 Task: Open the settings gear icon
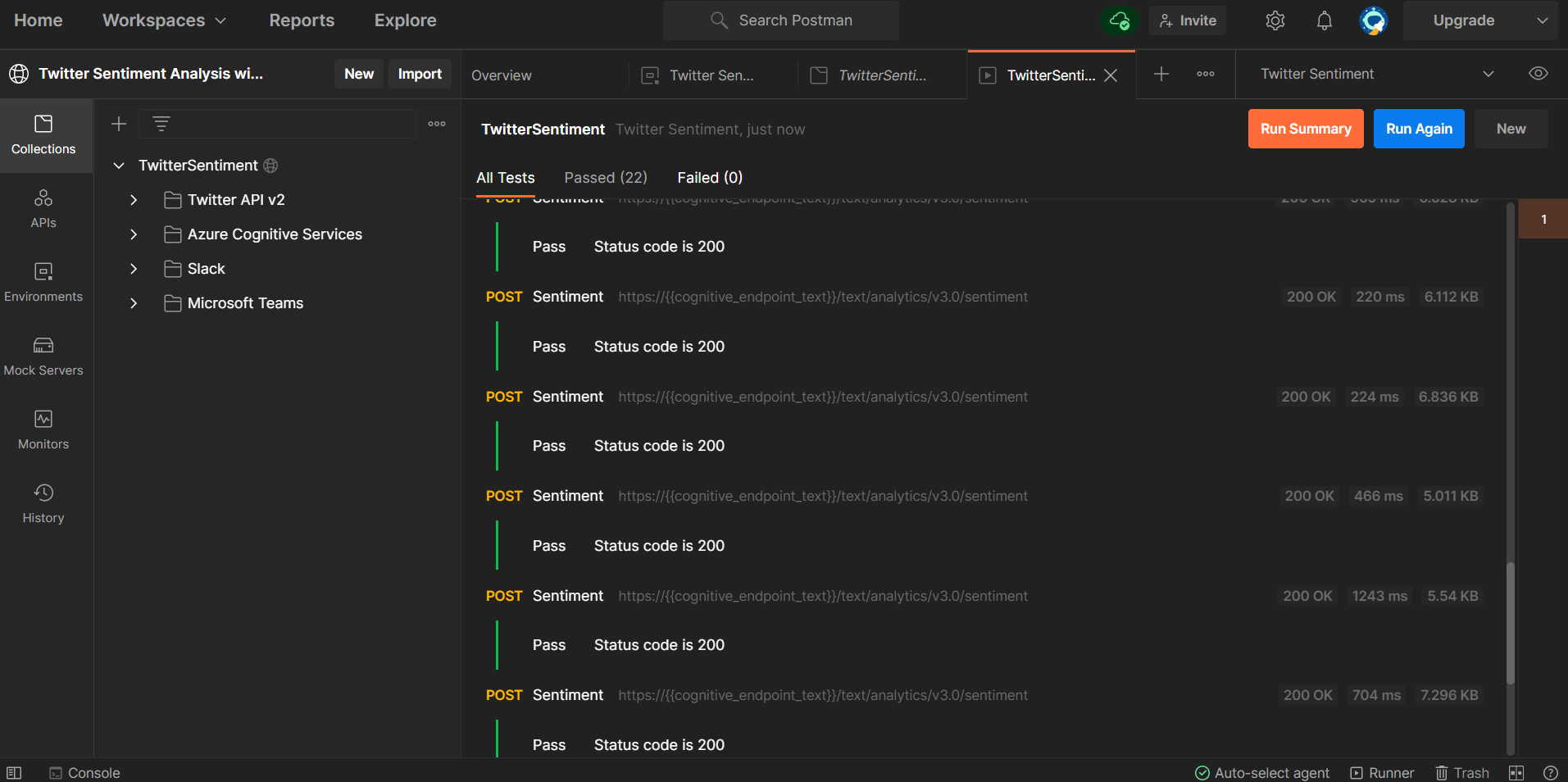pos(1275,20)
